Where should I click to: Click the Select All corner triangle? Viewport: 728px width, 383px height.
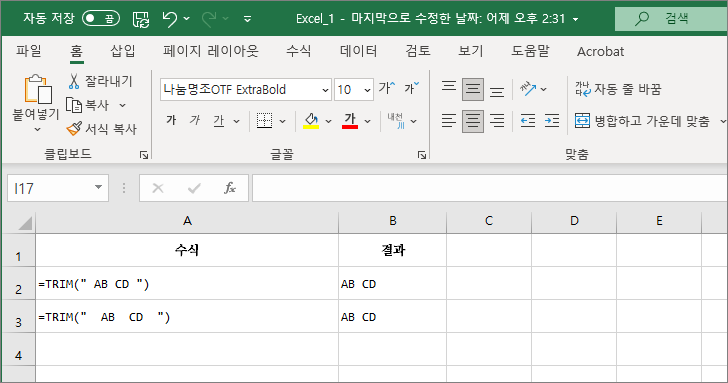[x=25, y=223]
